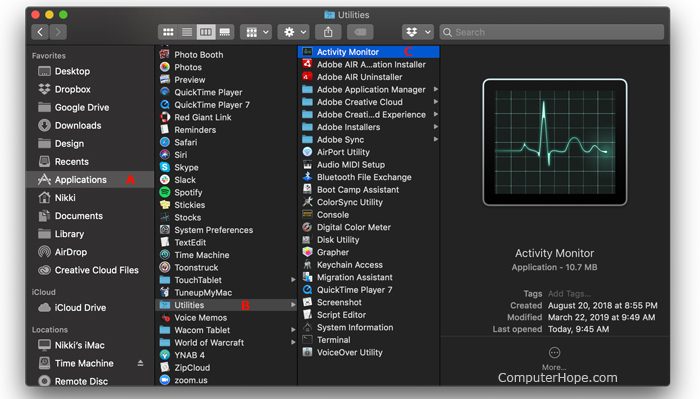Select the Bluetooth File Exchange icon
Image resolution: width=700 pixels, height=399 pixels.
coord(307,177)
